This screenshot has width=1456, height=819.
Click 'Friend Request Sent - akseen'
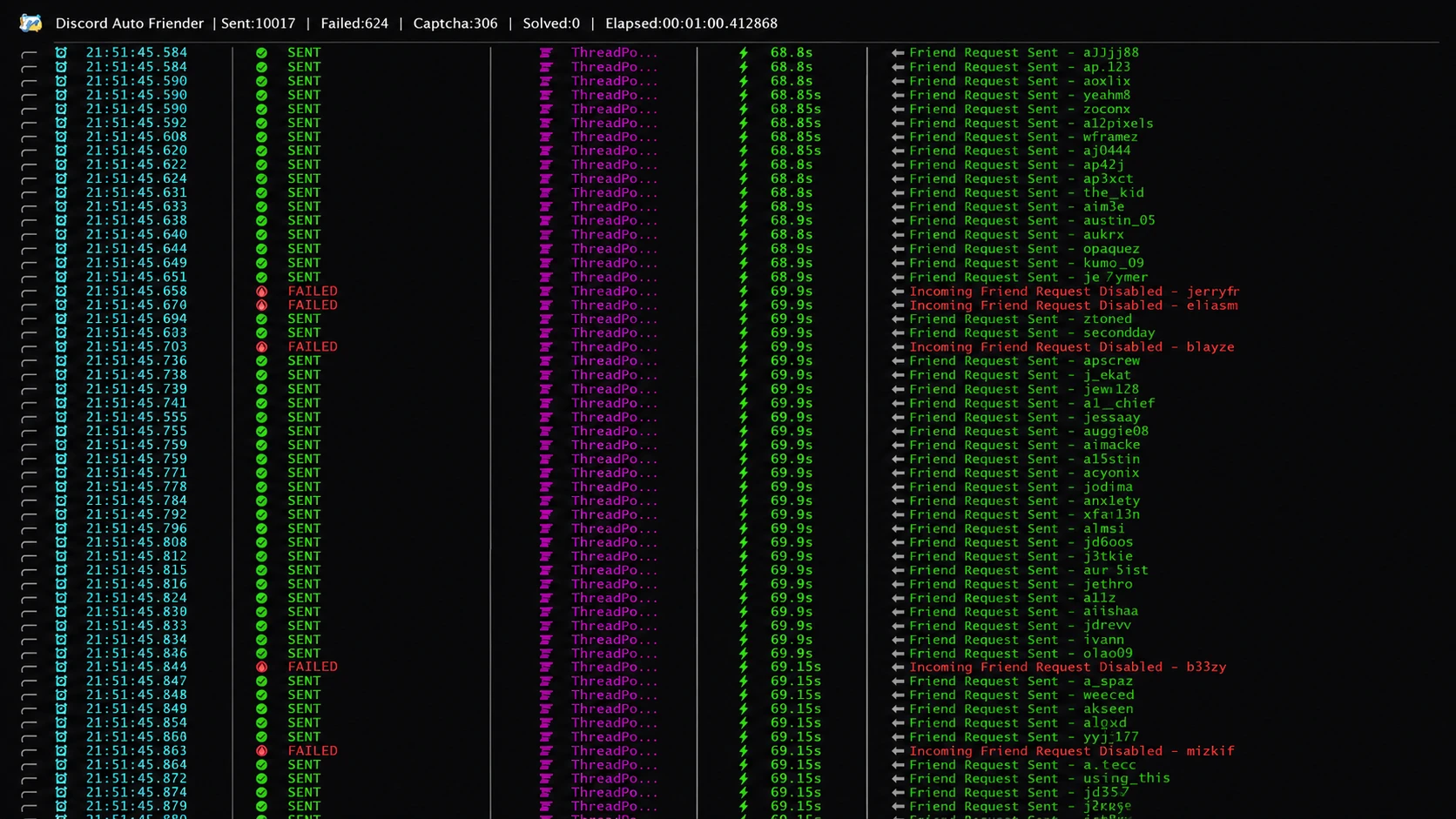pos(1021,708)
